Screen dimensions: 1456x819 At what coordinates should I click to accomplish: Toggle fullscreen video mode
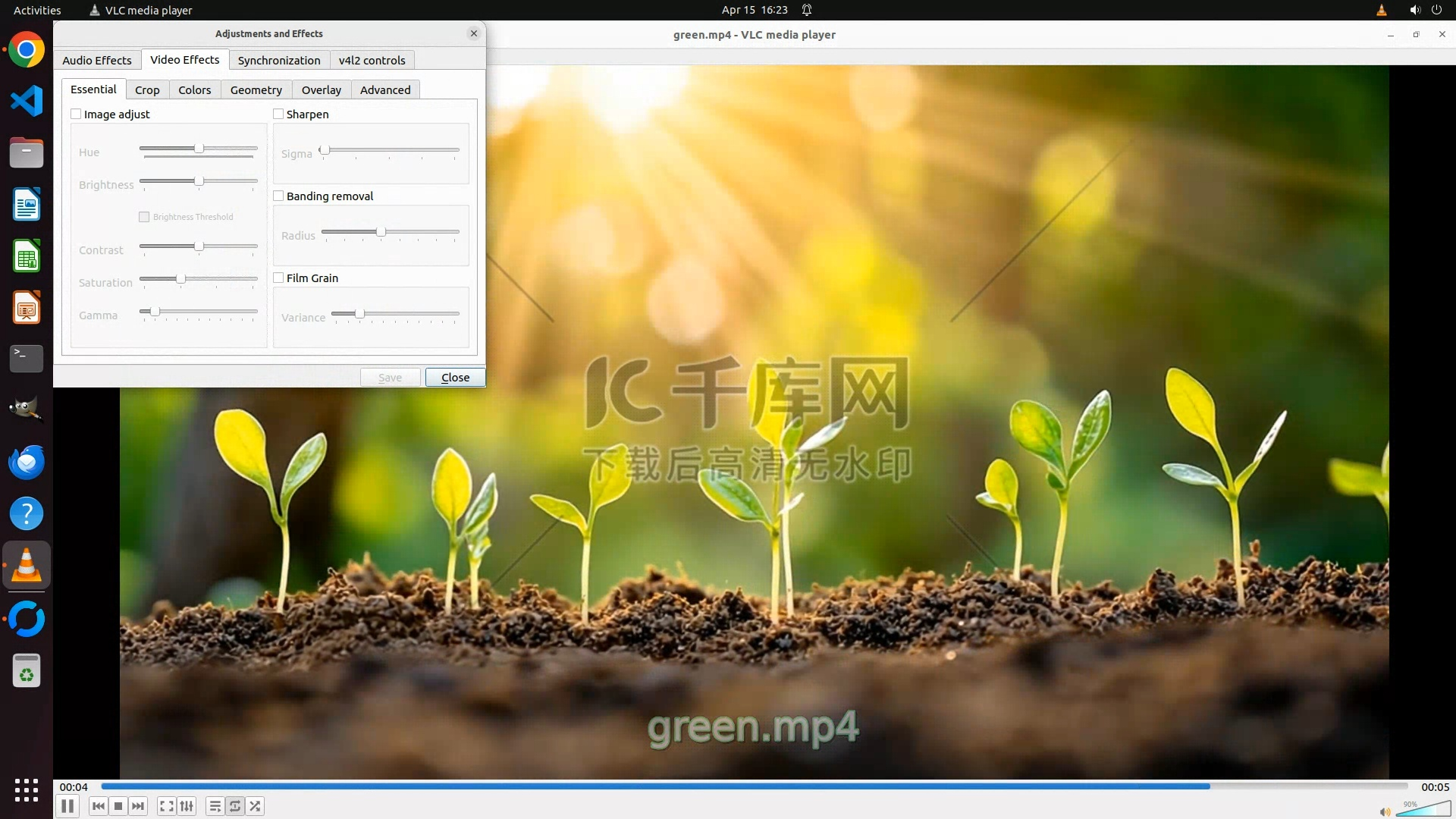pyautogui.click(x=167, y=806)
